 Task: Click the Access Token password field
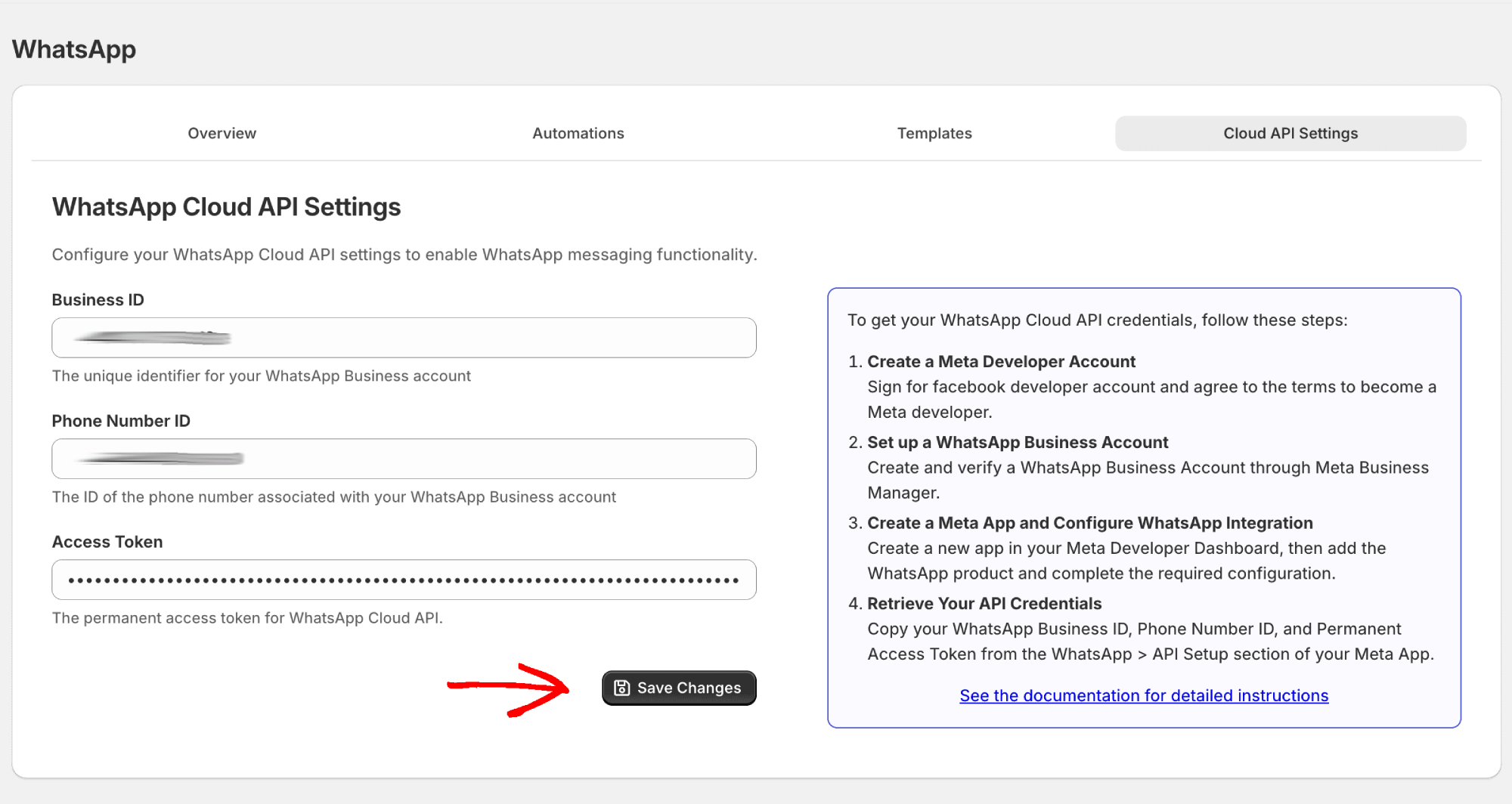(404, 580)
